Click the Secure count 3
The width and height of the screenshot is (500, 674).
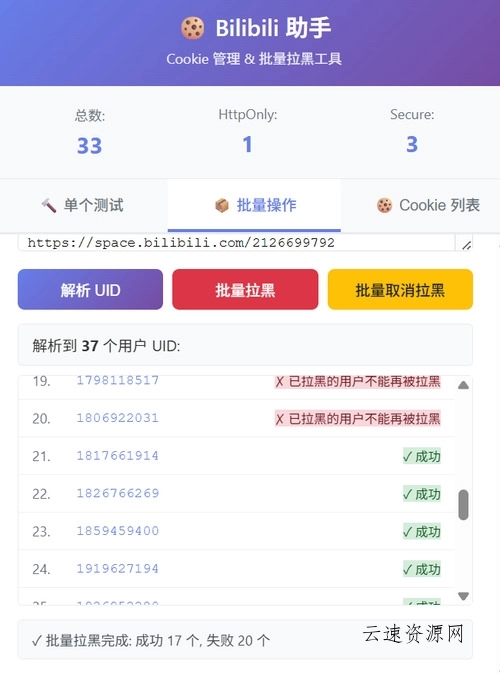[412, 144]
